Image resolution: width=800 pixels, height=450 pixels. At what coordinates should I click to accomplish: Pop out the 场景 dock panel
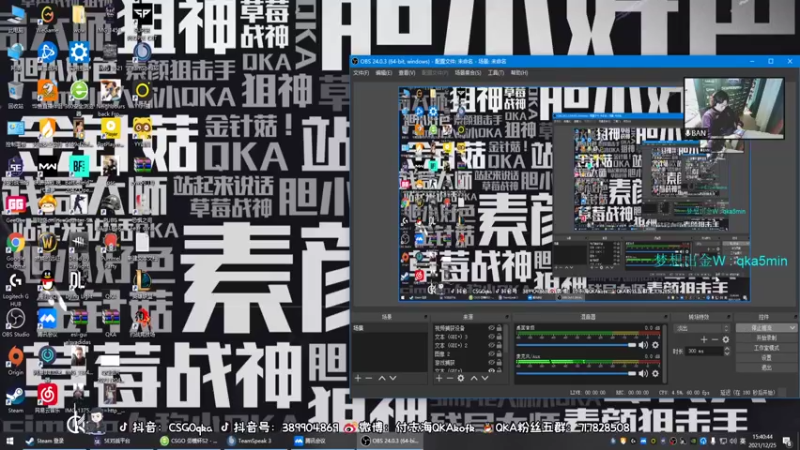click(425, 317)
